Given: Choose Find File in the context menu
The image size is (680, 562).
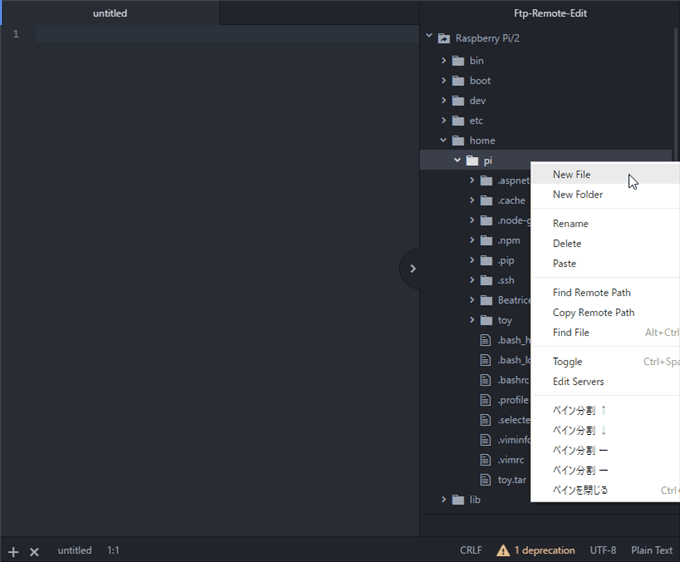Looking at the screenshot, I should (x=605, y=332).
